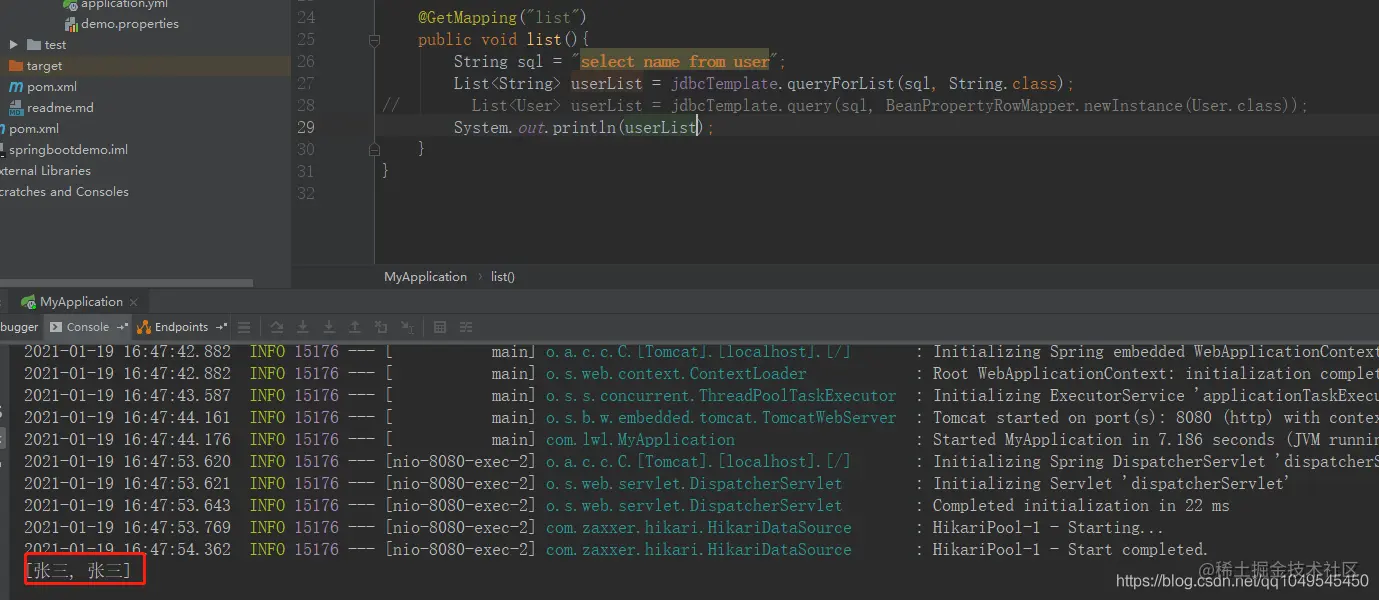Select Scratches and Consoles node
Image resolution: width=1379 pixels, height=600 pixels.
pos(64,192)
